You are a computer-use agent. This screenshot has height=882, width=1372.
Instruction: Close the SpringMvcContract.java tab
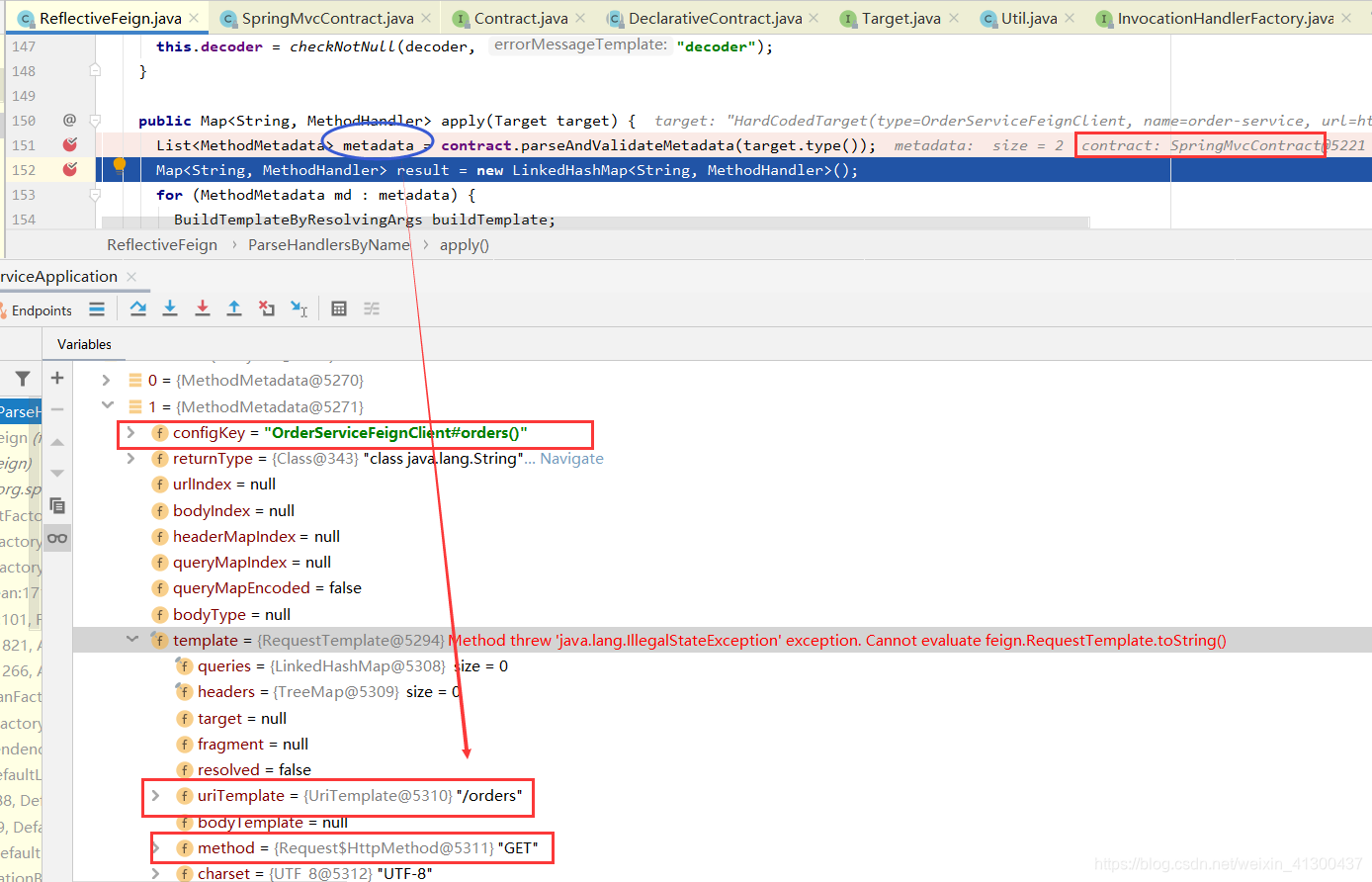426,18
